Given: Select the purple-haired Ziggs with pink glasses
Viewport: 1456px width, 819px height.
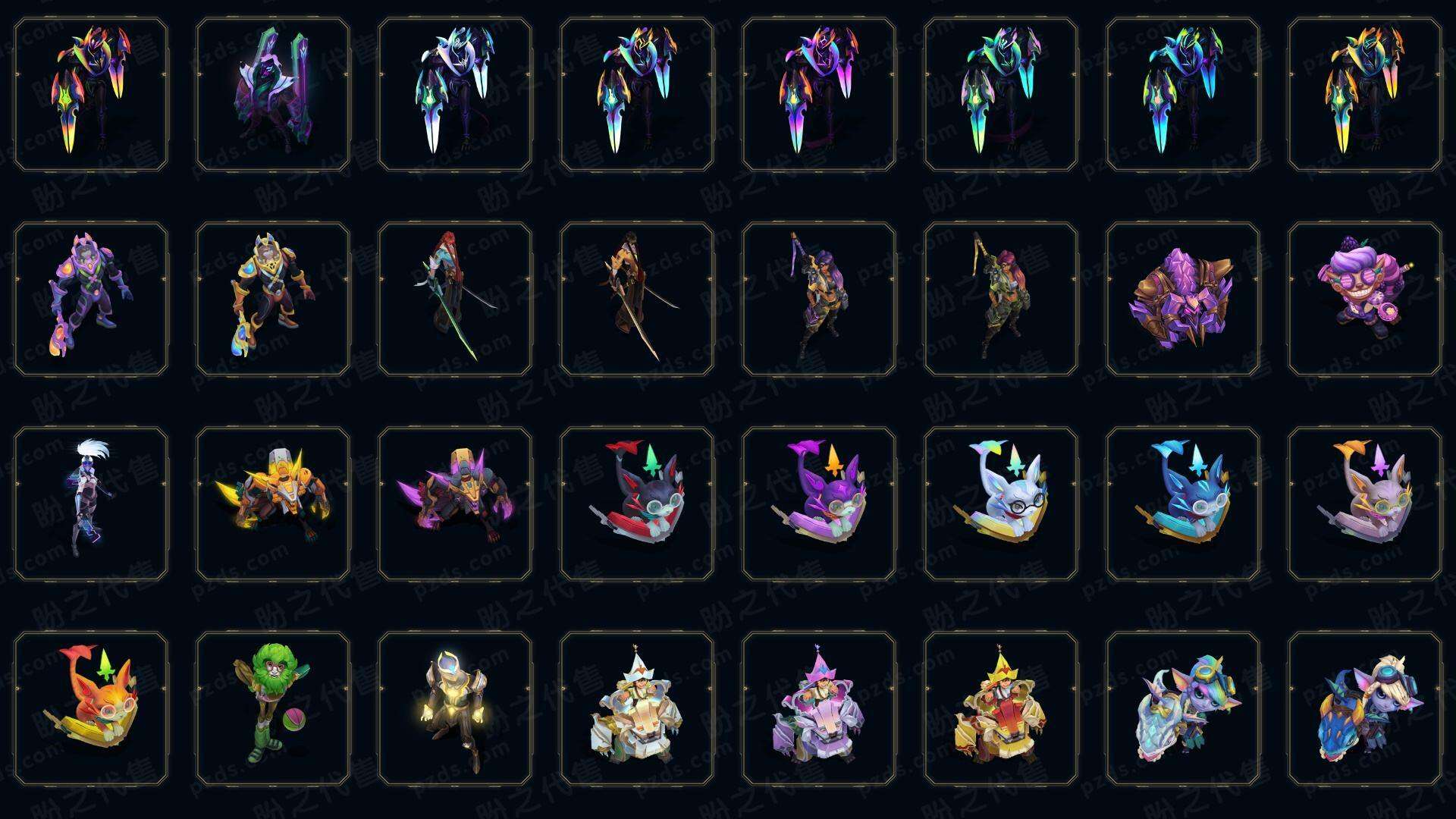Looking at the screenshot, I should (1365, 299).
